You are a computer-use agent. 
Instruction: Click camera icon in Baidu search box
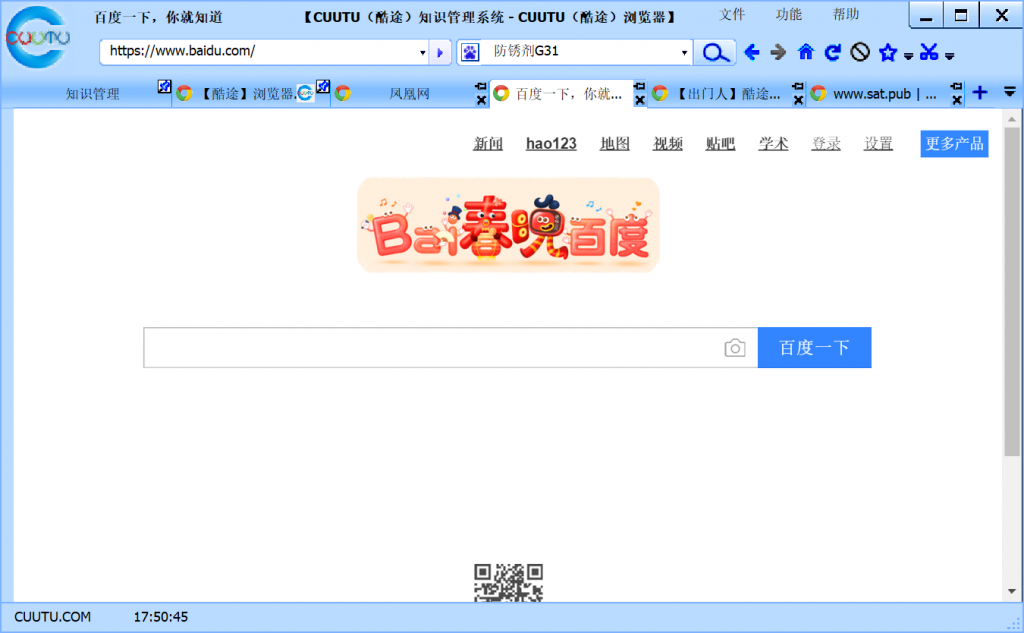[x=735, y=348]
